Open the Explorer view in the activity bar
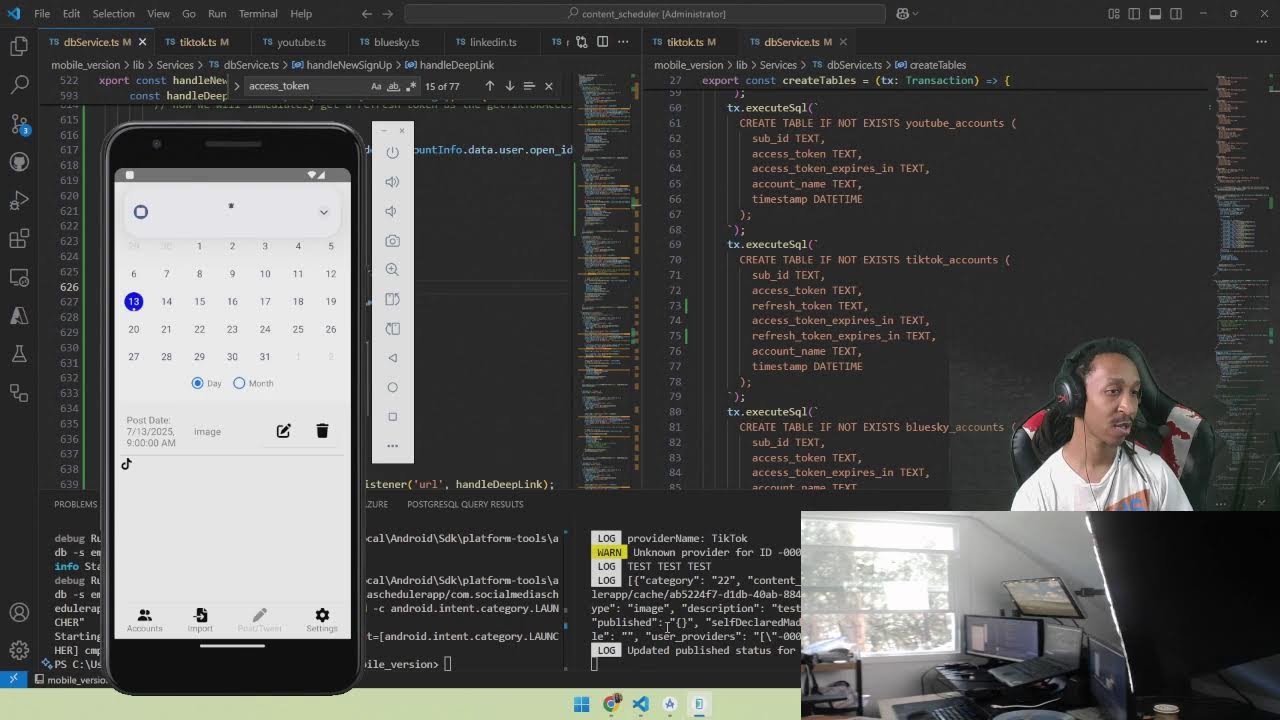 pyautogui.click(x=19, y=46)
